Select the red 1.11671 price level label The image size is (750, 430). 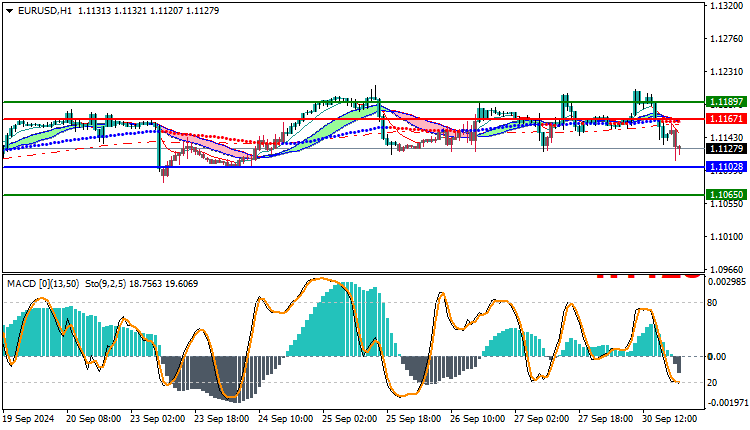pos(726,119)
